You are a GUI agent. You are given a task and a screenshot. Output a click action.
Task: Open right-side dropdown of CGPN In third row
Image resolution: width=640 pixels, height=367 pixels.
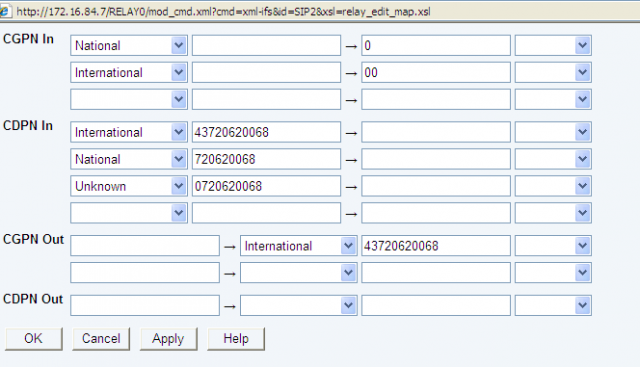coord(553,100)
